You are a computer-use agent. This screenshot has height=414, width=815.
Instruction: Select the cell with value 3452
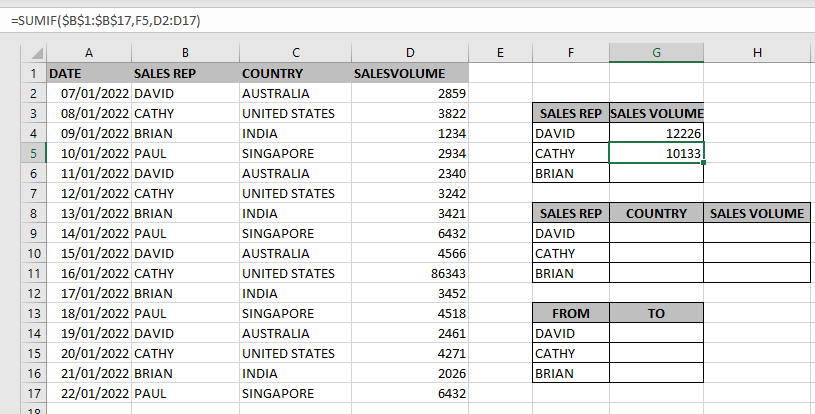tap(410, 293)
